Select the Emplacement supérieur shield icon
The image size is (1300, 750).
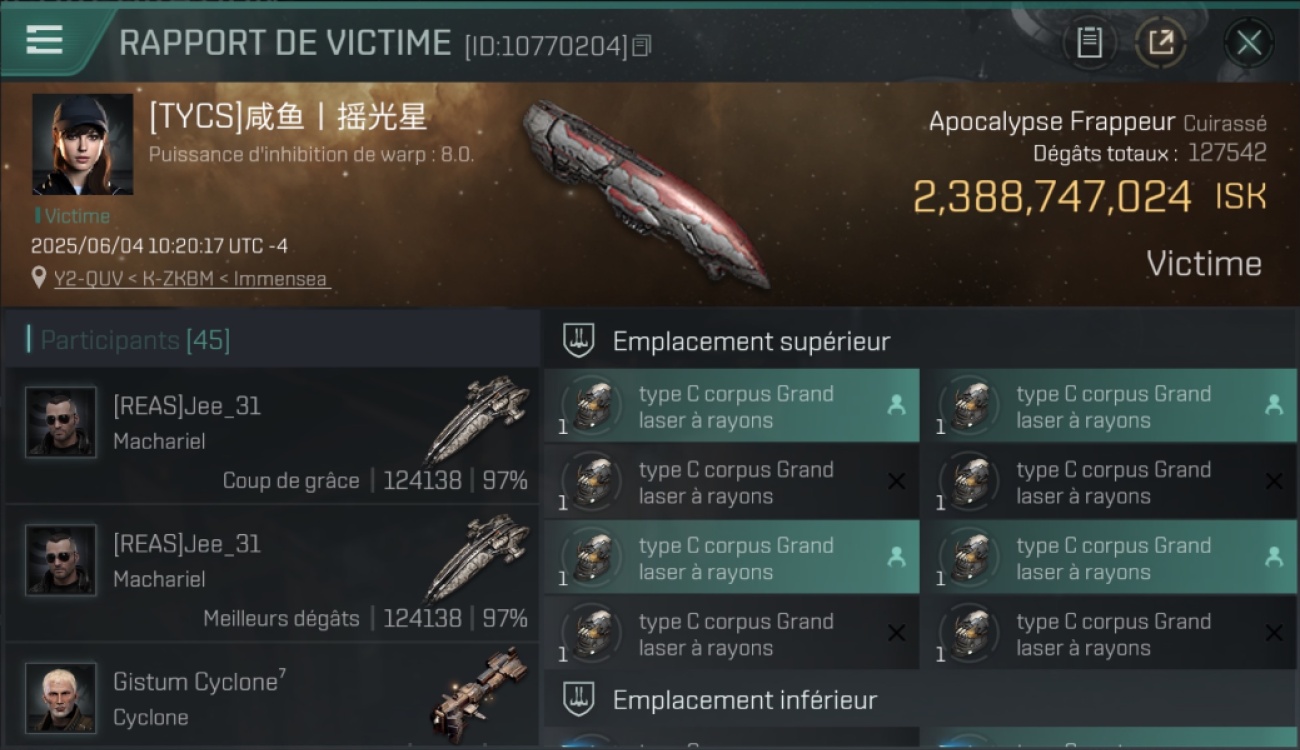pyautogui.click(x=578, y=340)
